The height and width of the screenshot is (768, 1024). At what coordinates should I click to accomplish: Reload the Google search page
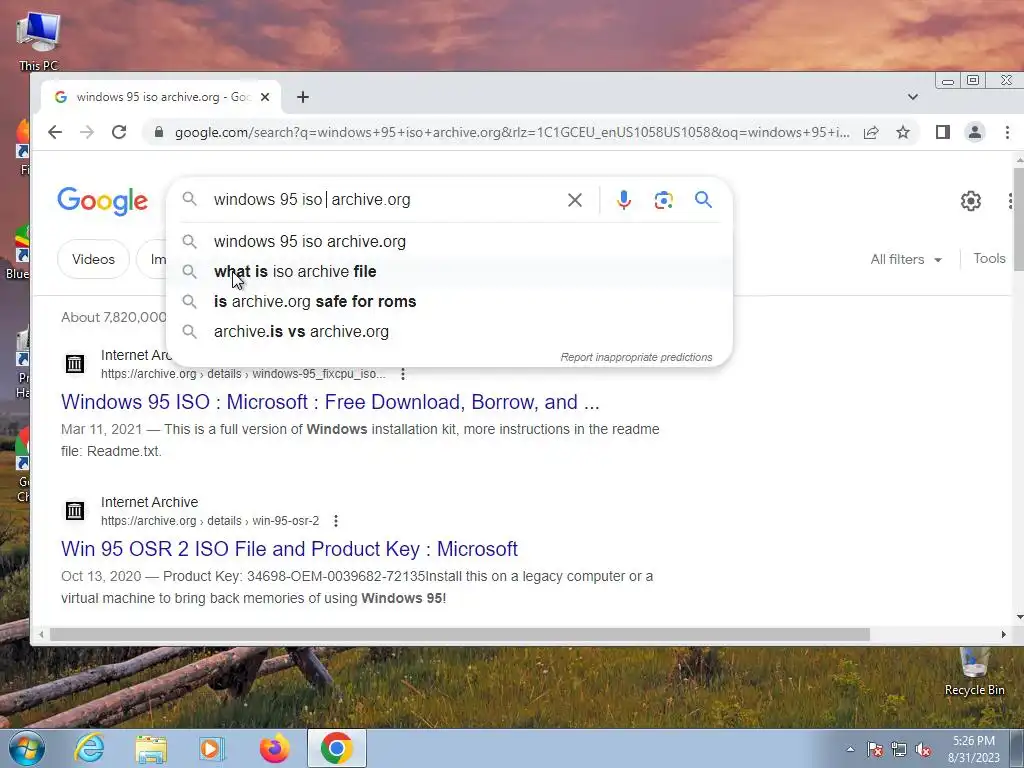119,133
